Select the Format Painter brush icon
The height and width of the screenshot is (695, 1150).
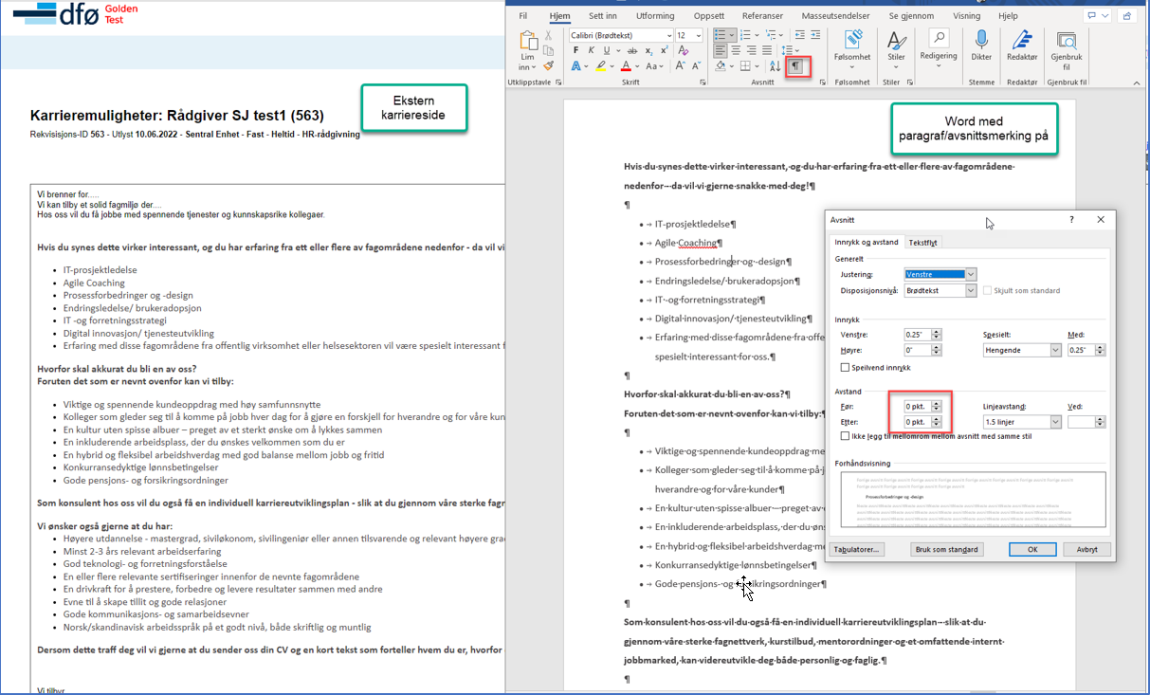[548, 66]
